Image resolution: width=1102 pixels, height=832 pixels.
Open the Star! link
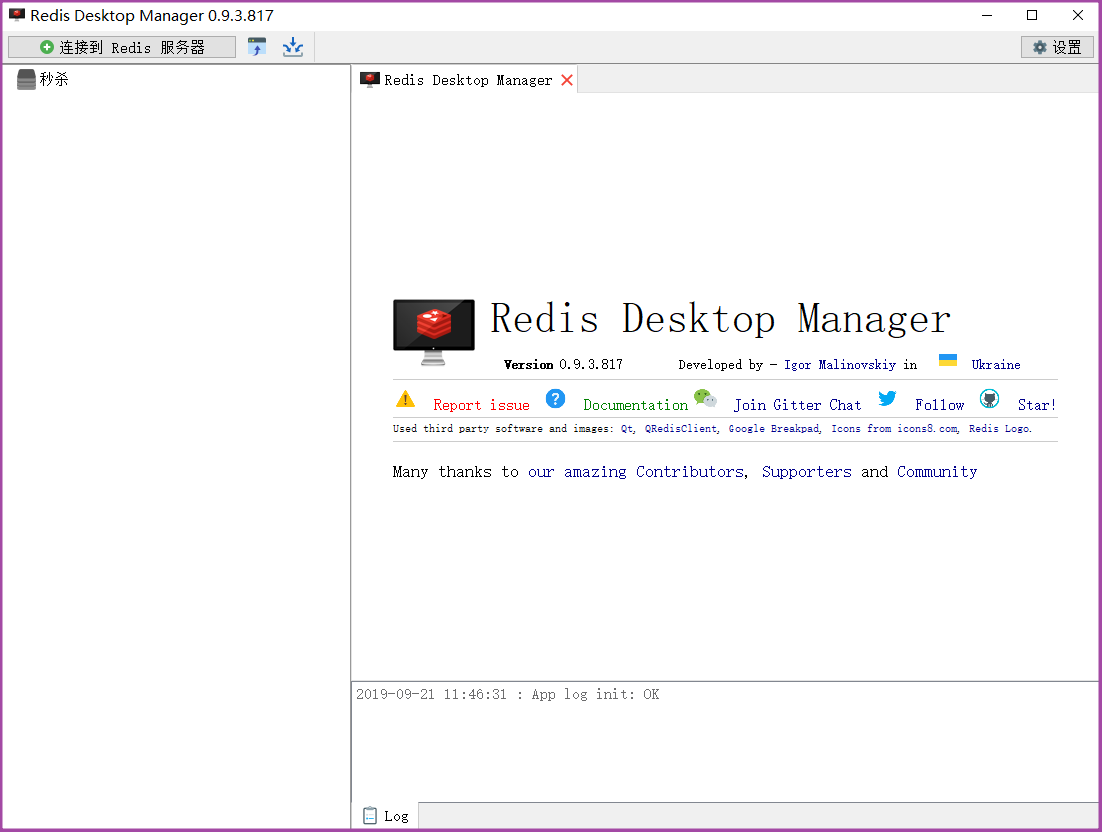(x=1037, y=405)
